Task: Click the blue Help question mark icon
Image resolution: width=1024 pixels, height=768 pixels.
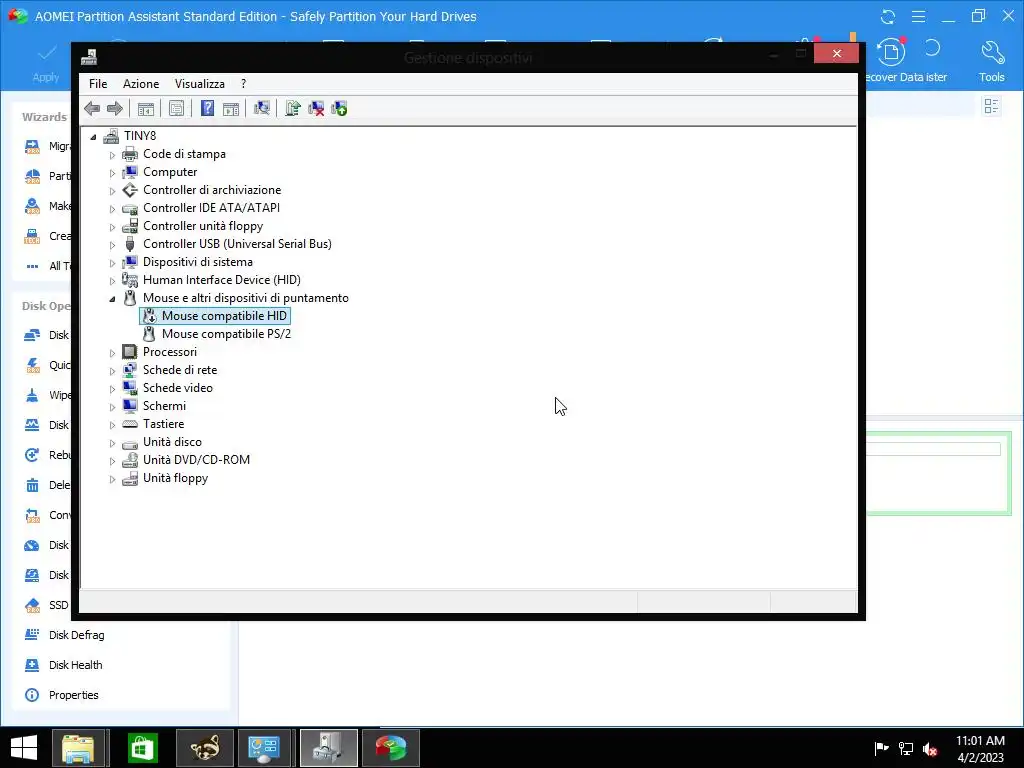Action: click(x=207, y=108)
